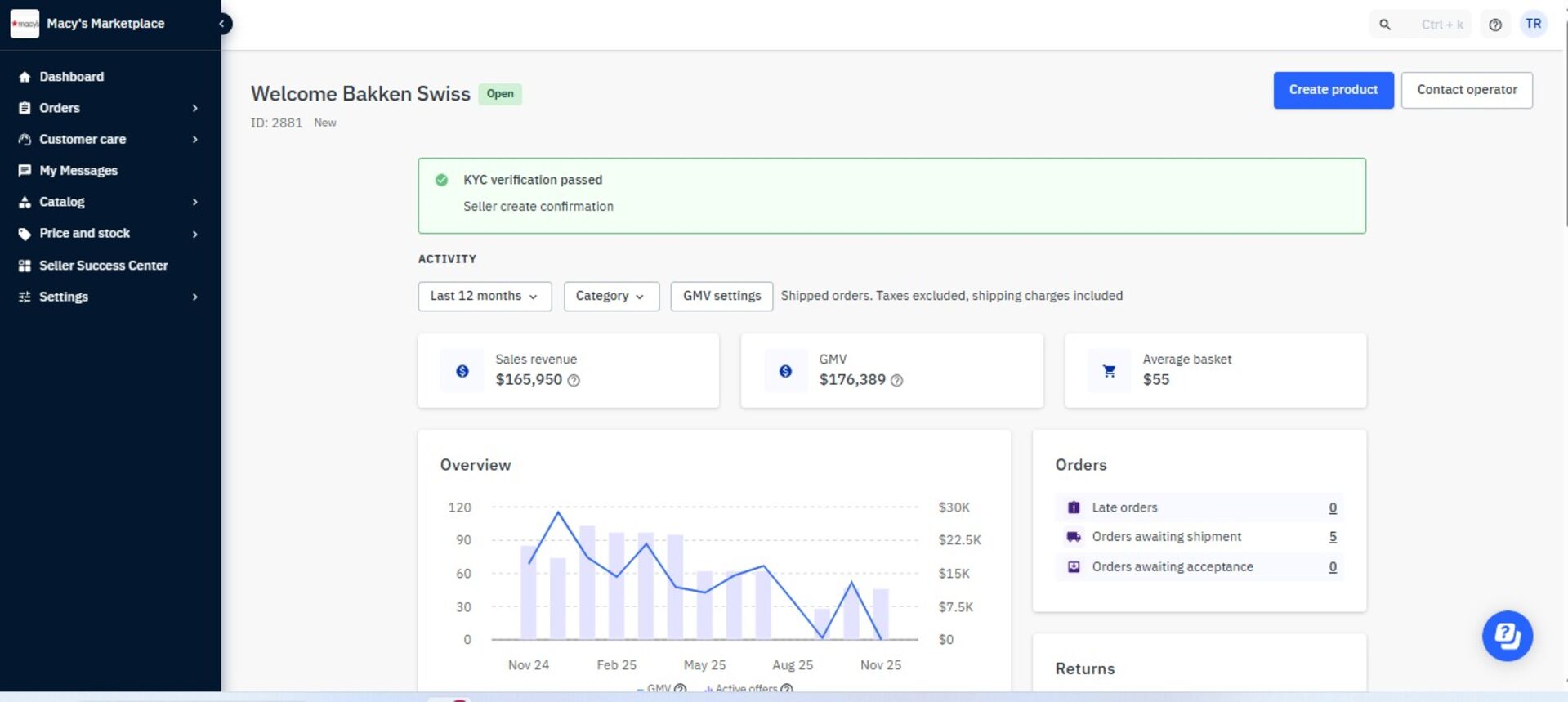Click the Open status badge
The height and width of the screenshot is (702, 1568).
click(x=500, y=94)
